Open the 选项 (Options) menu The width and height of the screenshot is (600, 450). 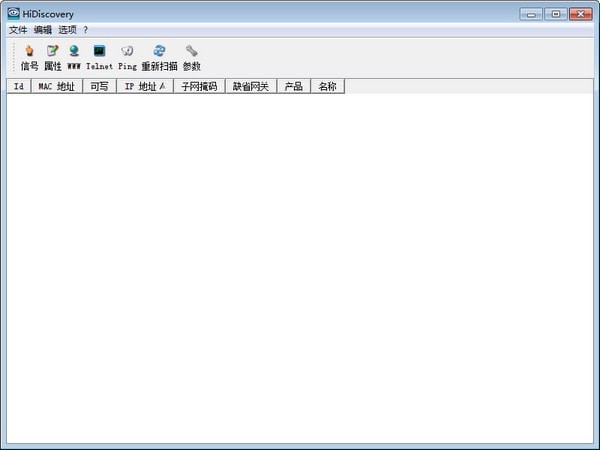point(67,30)
